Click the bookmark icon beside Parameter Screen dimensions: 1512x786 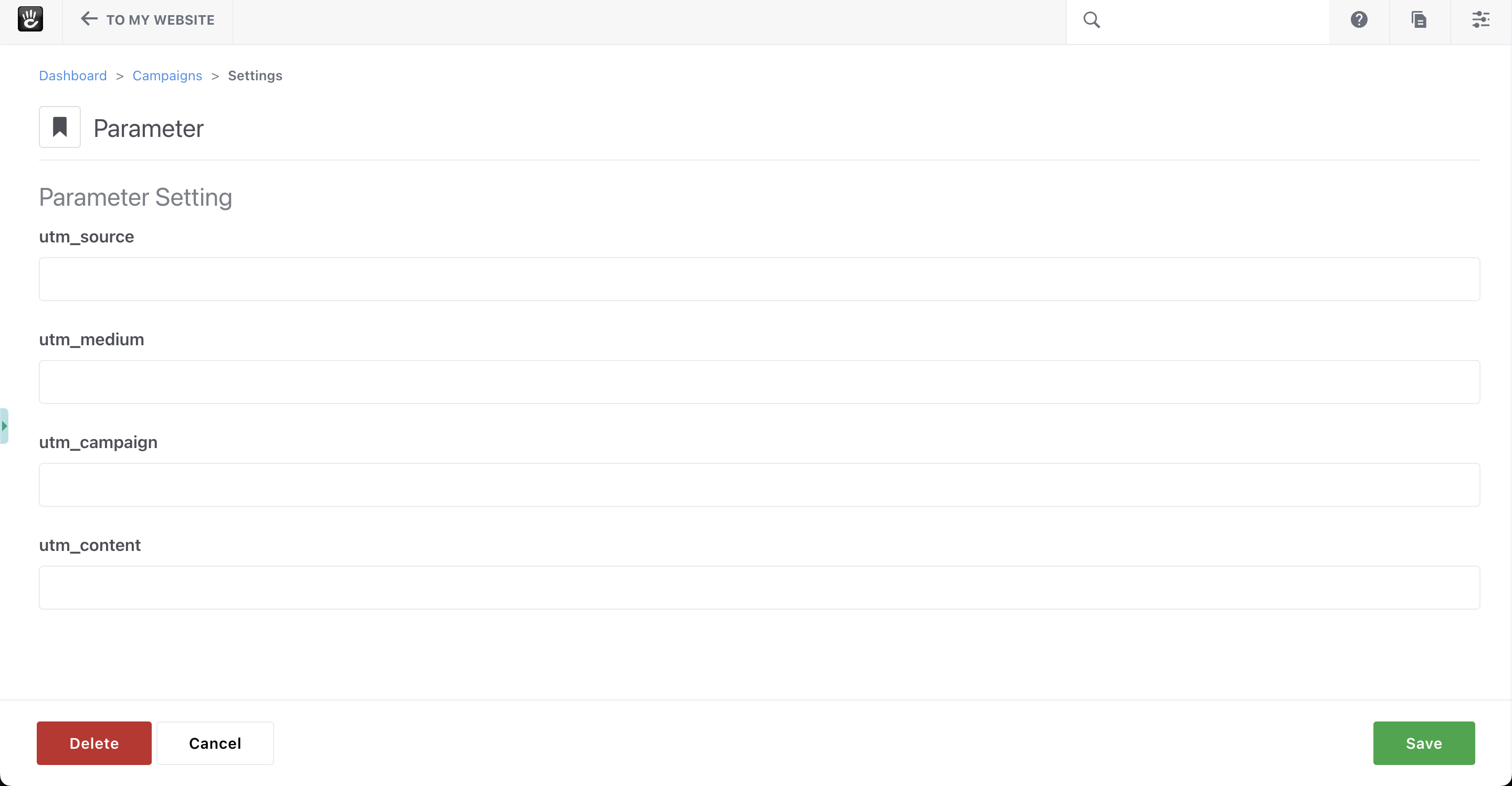pos(60,126)
